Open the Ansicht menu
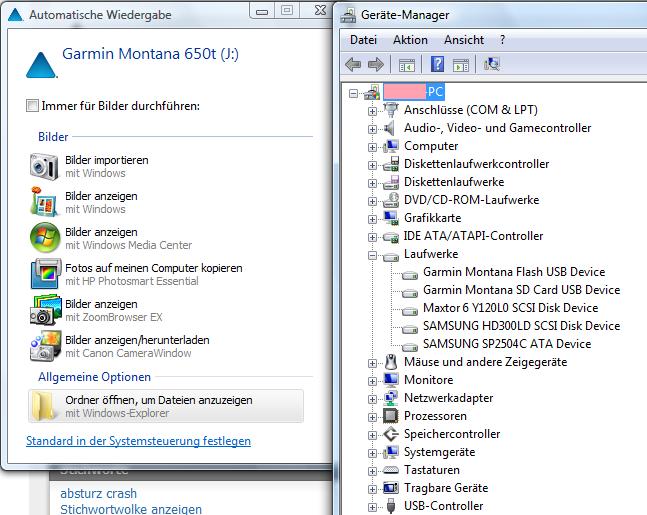 (464, 40)
